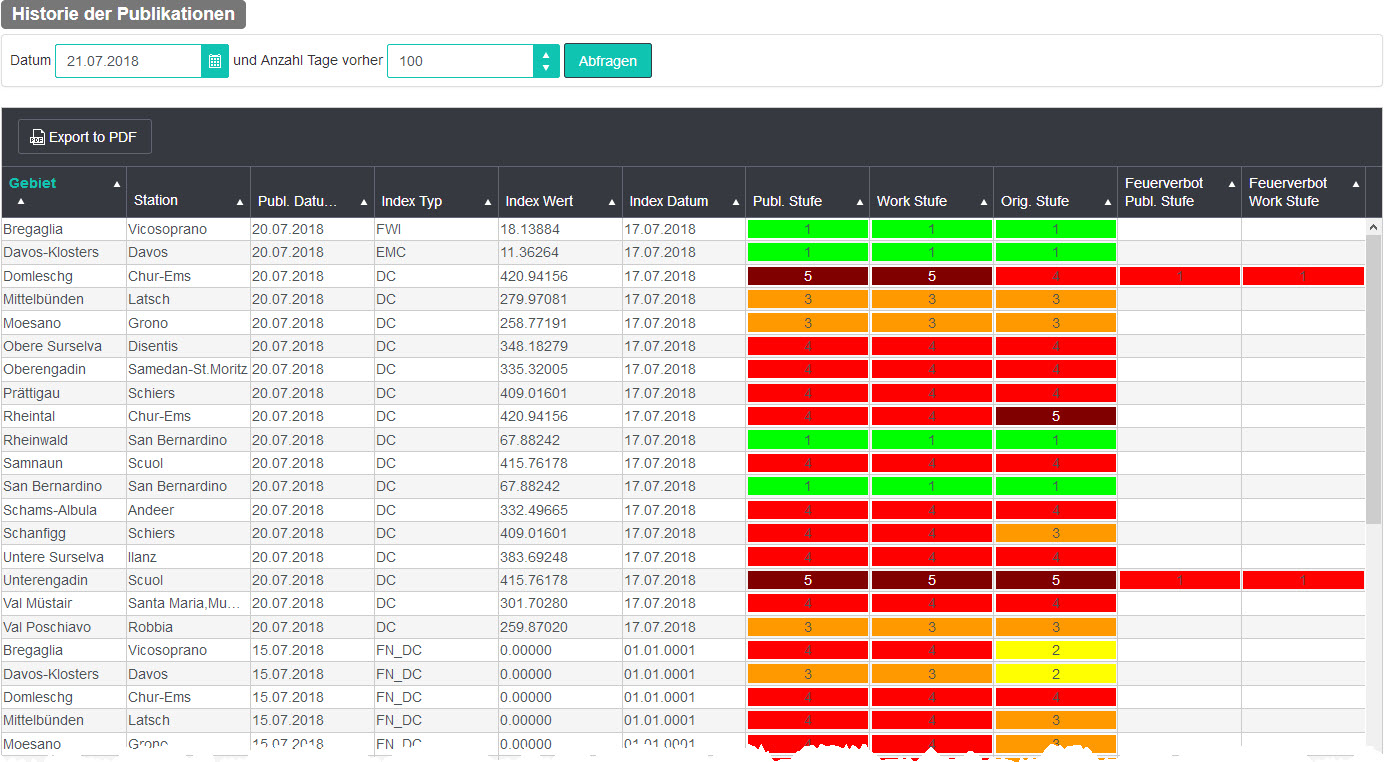
Task: Decrease days count with down spinner arrow
Action: [546, 69]
